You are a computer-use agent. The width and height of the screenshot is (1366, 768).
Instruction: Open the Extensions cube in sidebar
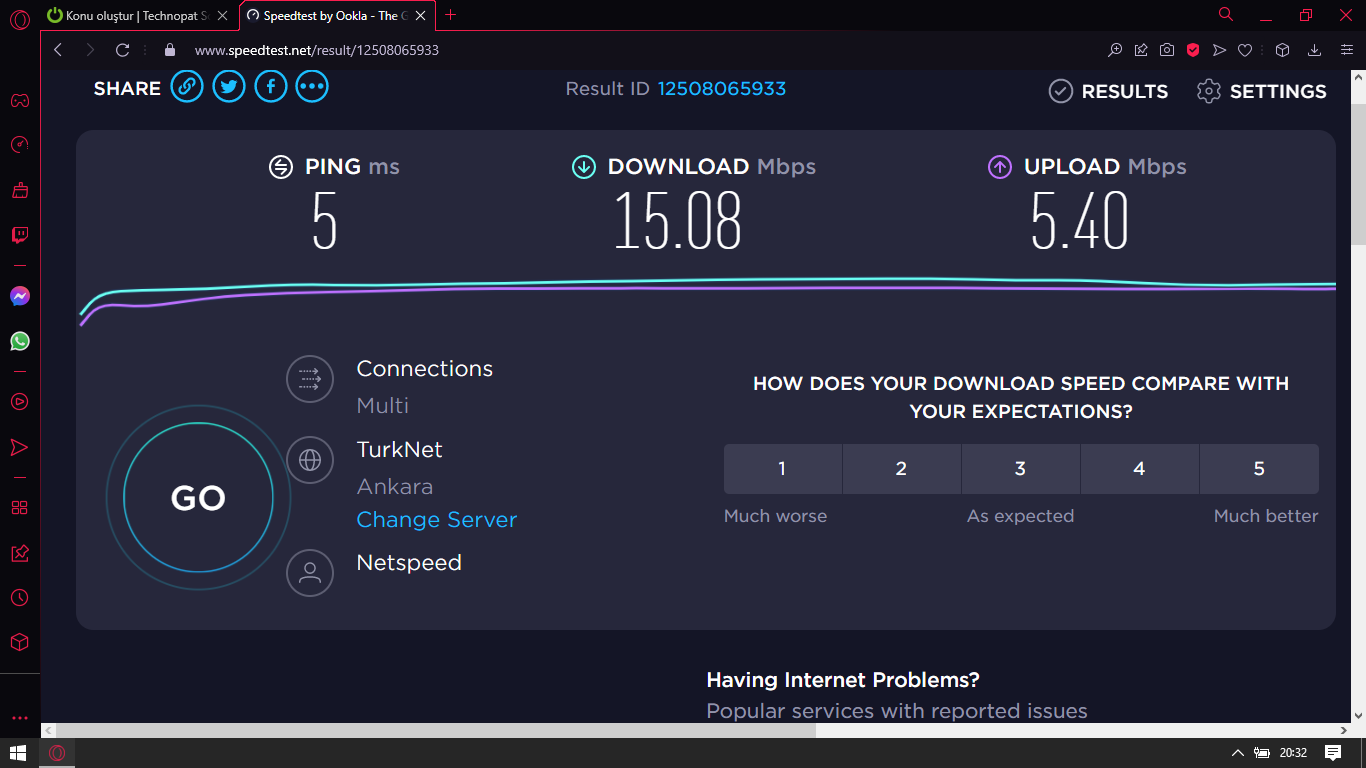click(x=19, y=642)
